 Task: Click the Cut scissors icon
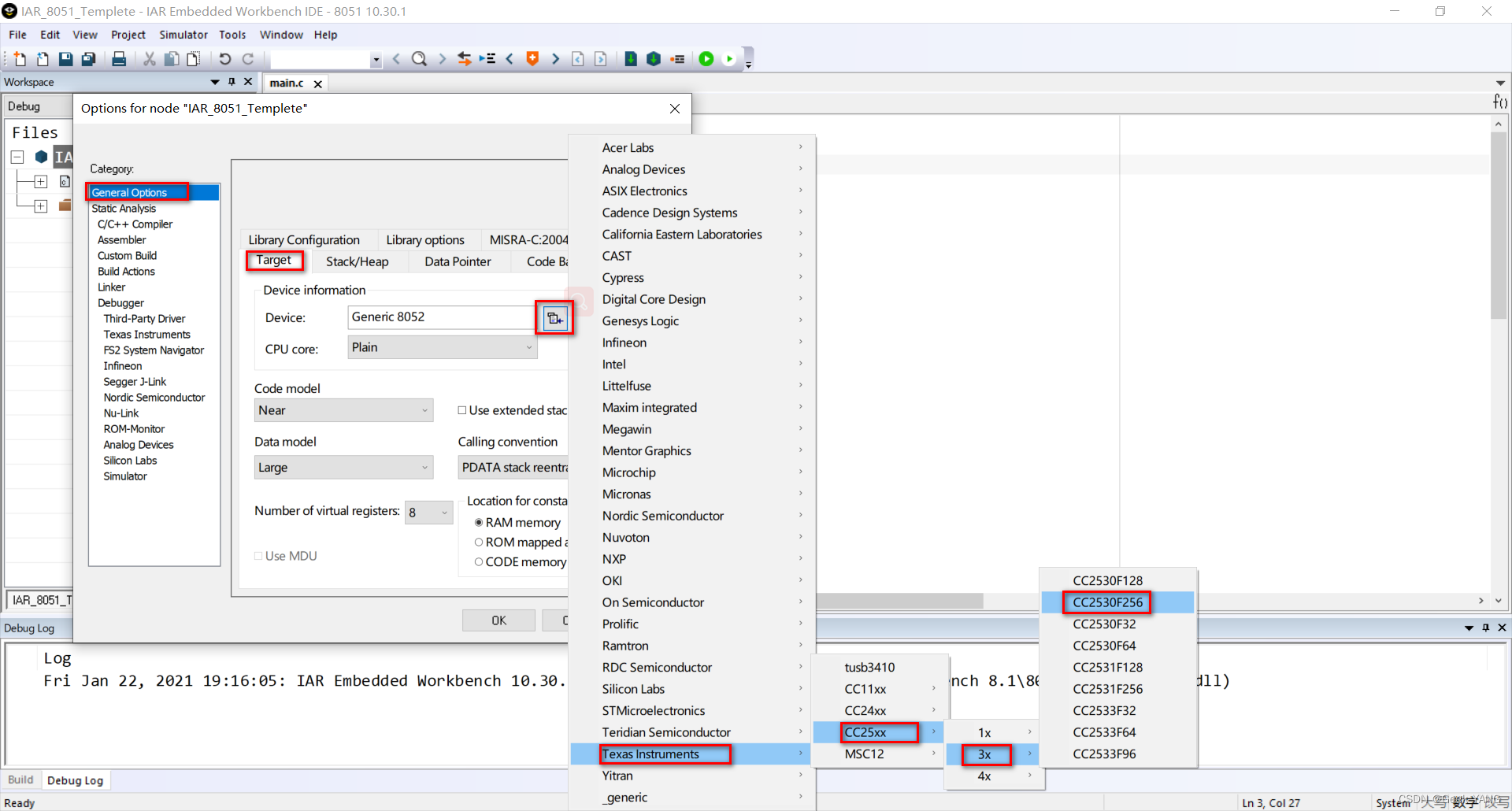[x=149, y=59]
